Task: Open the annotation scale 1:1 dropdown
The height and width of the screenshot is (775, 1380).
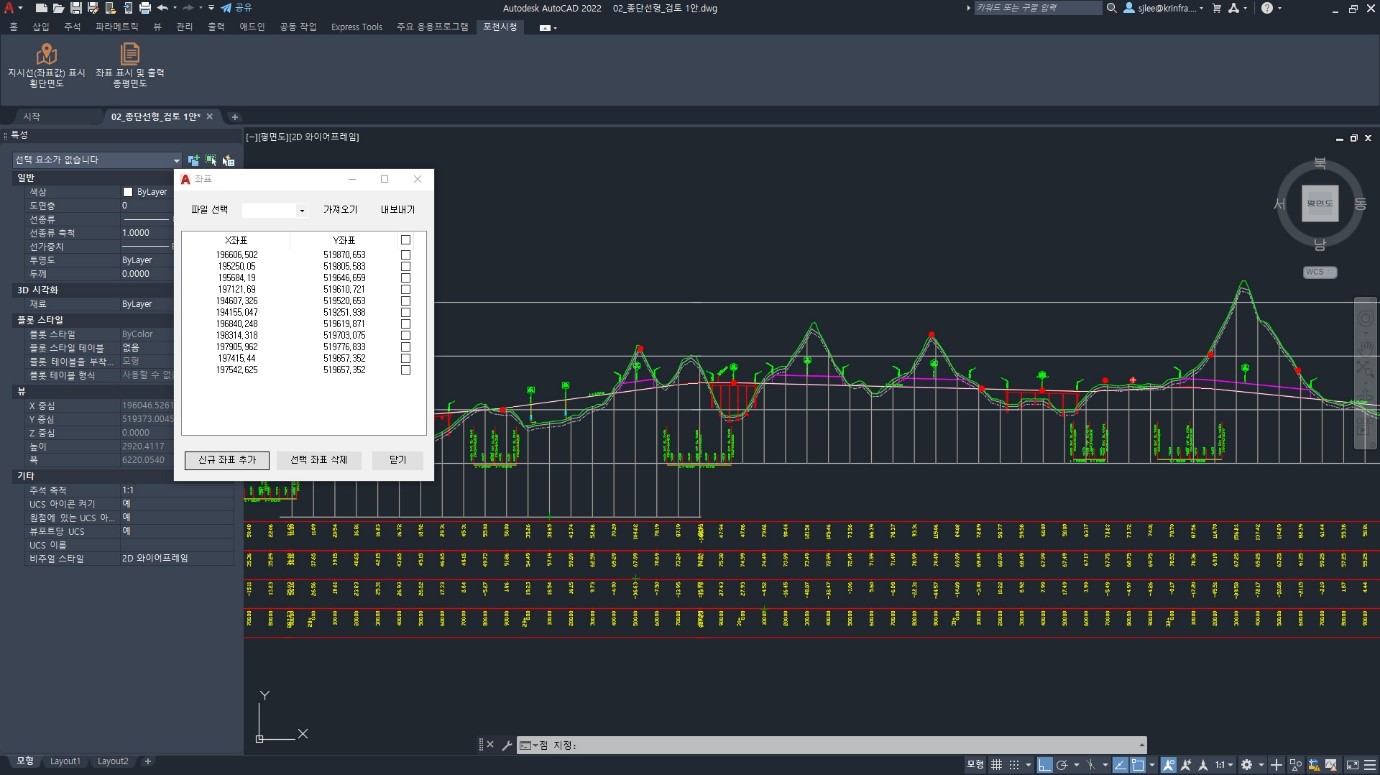Action: [1223, 765]
